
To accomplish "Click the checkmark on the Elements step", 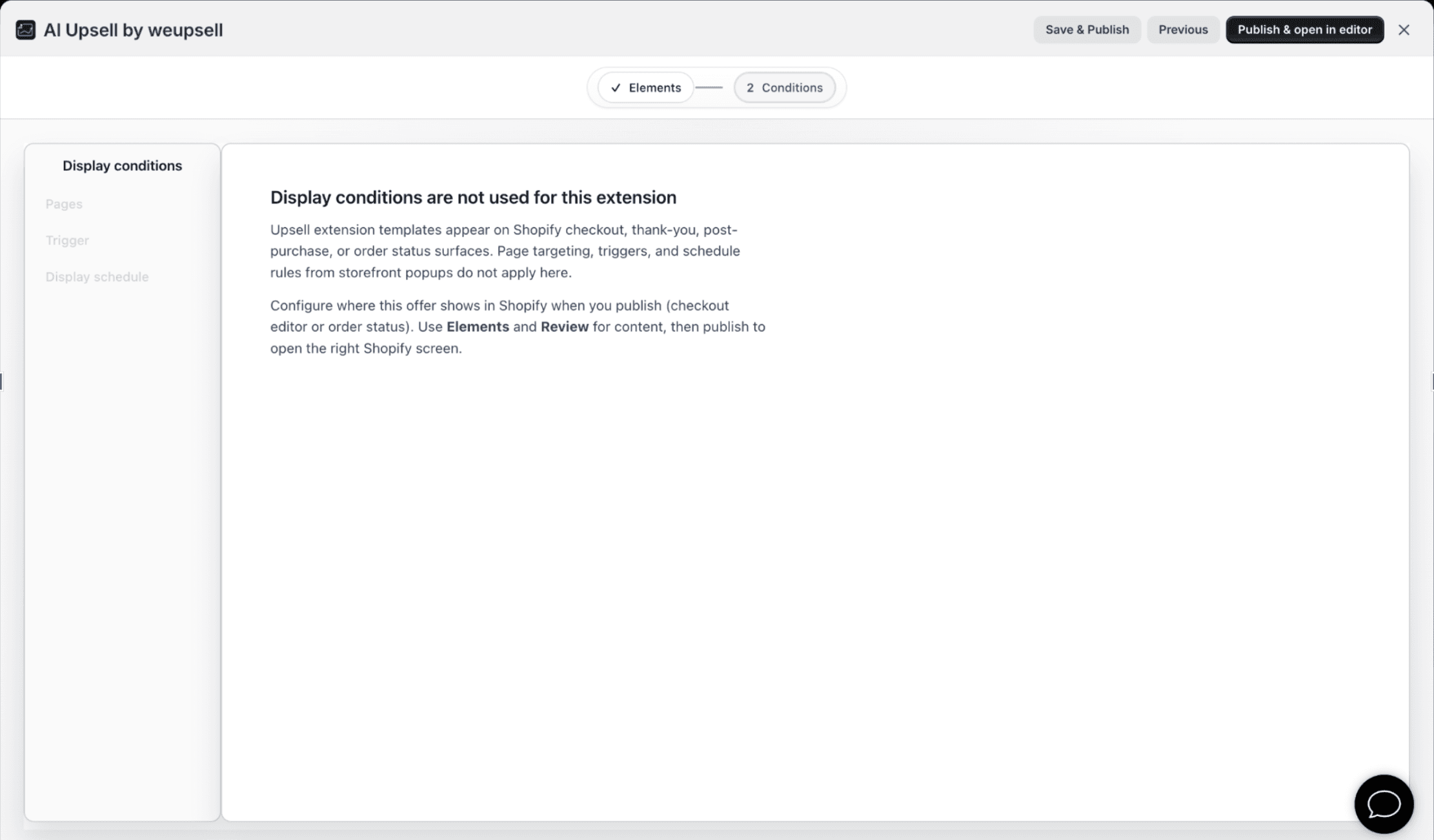I will coord(616,88).
